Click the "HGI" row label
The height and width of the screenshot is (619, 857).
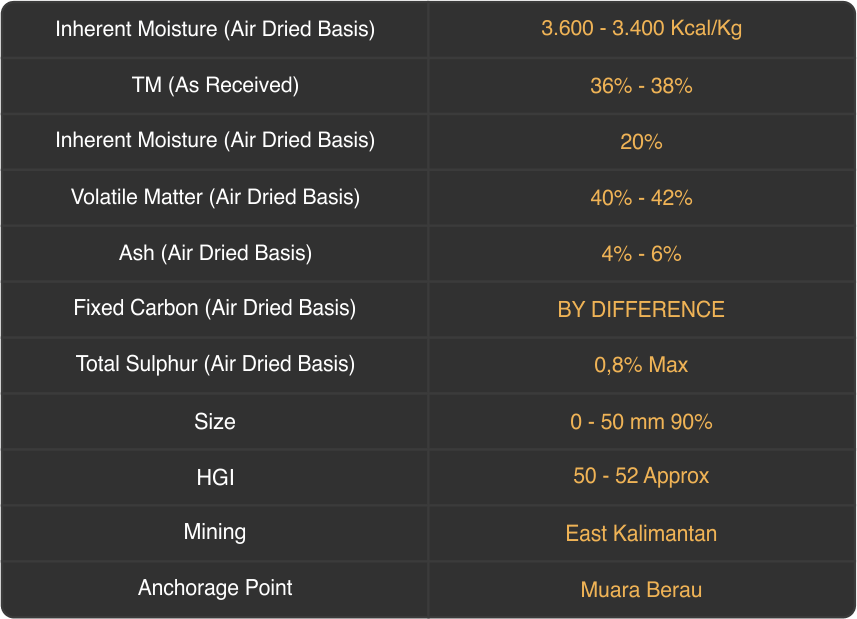click(x=215, y=478)
